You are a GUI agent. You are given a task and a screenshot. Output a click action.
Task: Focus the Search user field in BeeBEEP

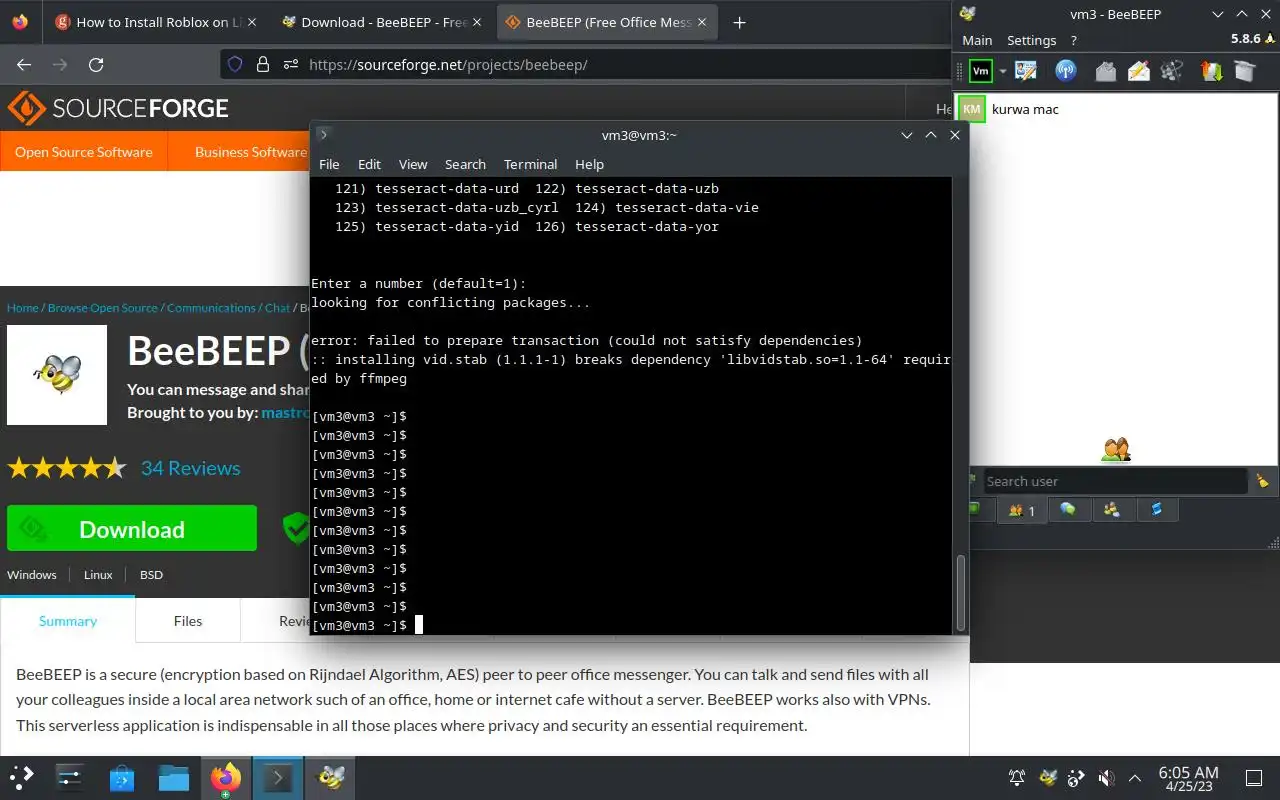click(x=1115, y=481)
